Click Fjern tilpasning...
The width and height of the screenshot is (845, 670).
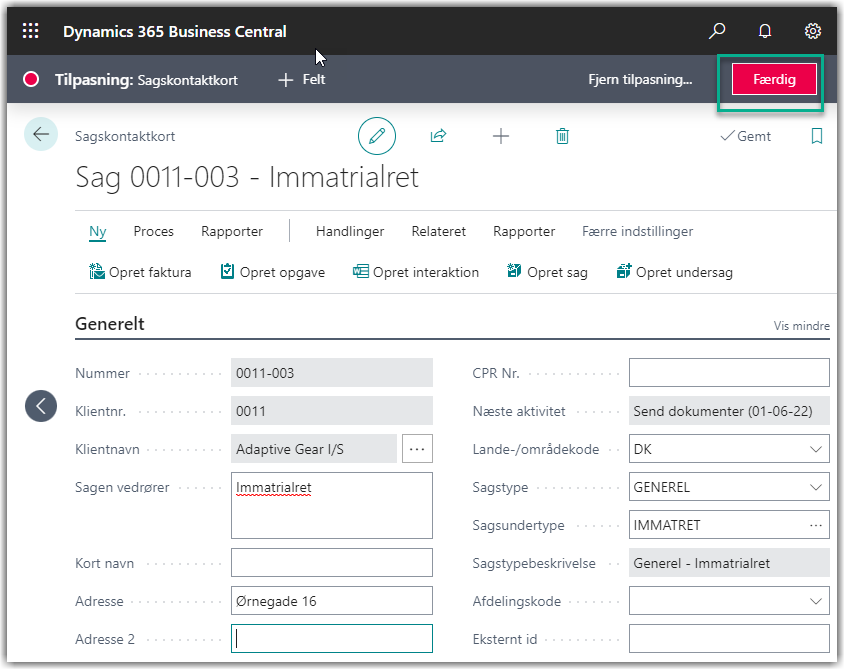640,80
